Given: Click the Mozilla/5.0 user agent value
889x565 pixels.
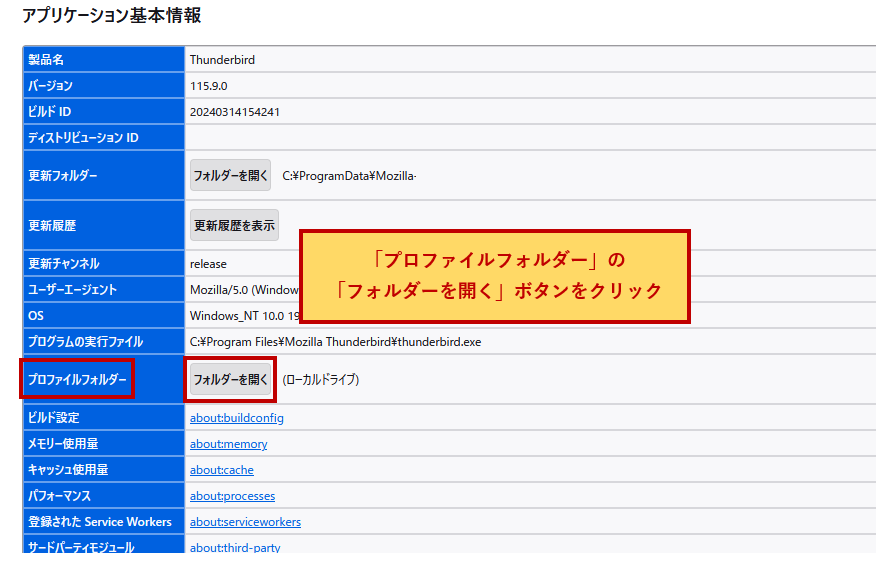Looking at the screenshot, I should [244, 290].
